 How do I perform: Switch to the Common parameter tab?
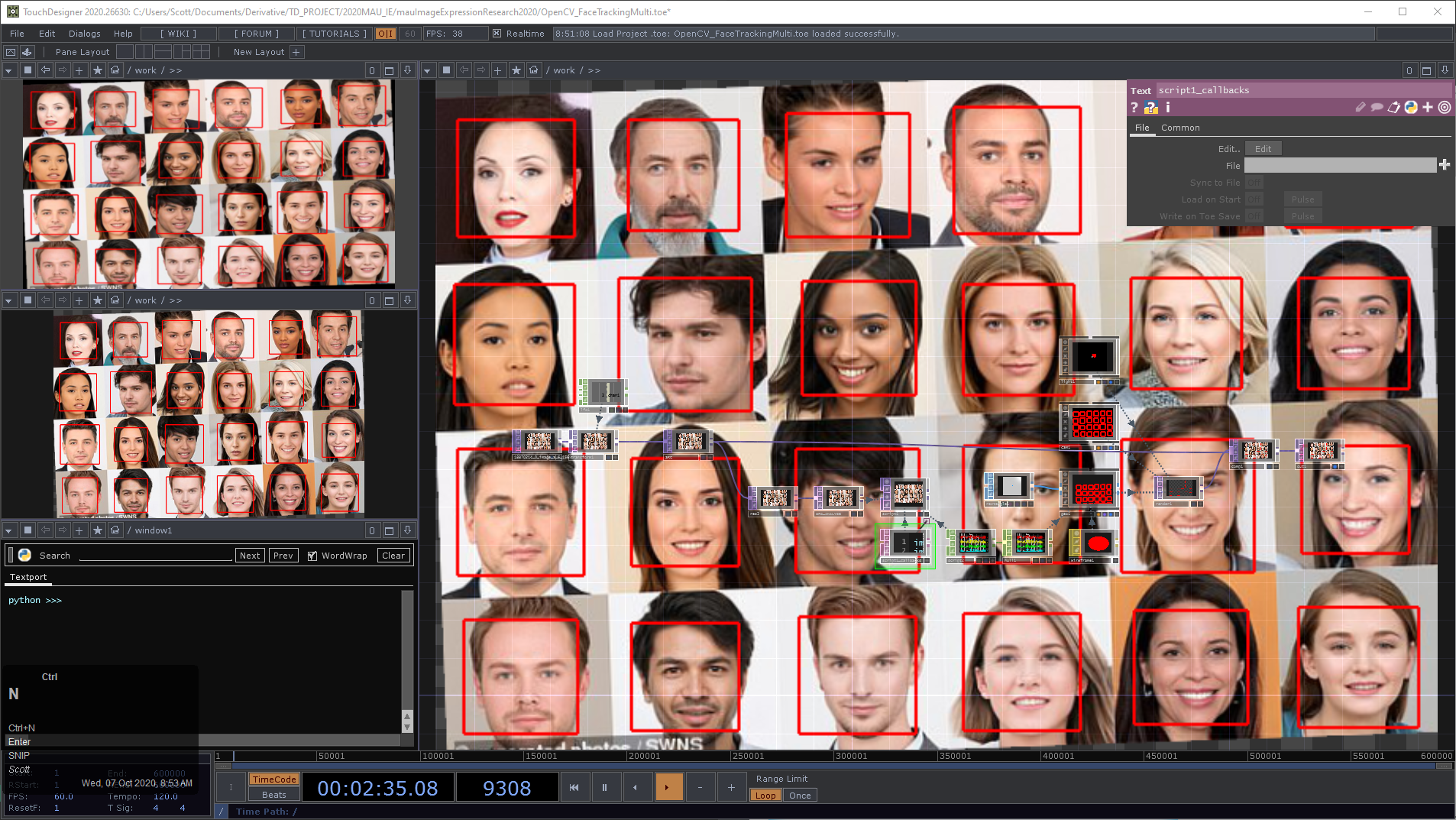1180,128
